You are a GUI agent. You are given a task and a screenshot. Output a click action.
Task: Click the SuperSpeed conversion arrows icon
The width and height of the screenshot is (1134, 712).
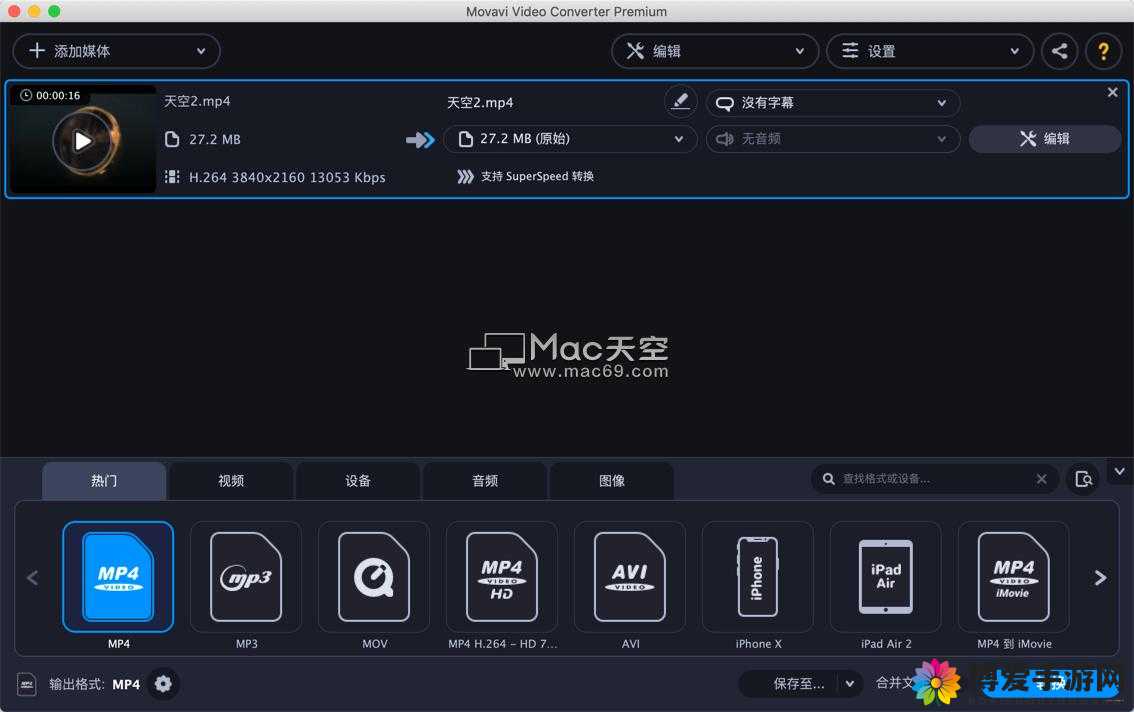[465, 177]
